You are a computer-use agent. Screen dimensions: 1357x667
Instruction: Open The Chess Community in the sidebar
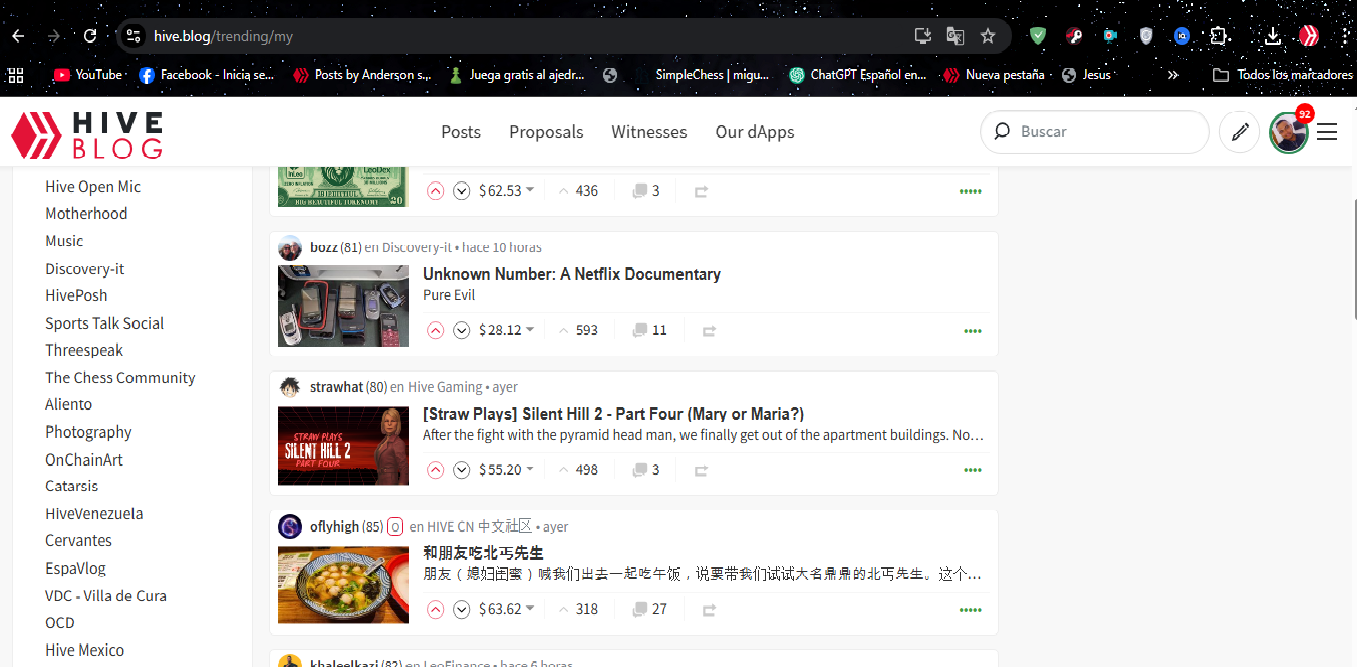point(120,378)
